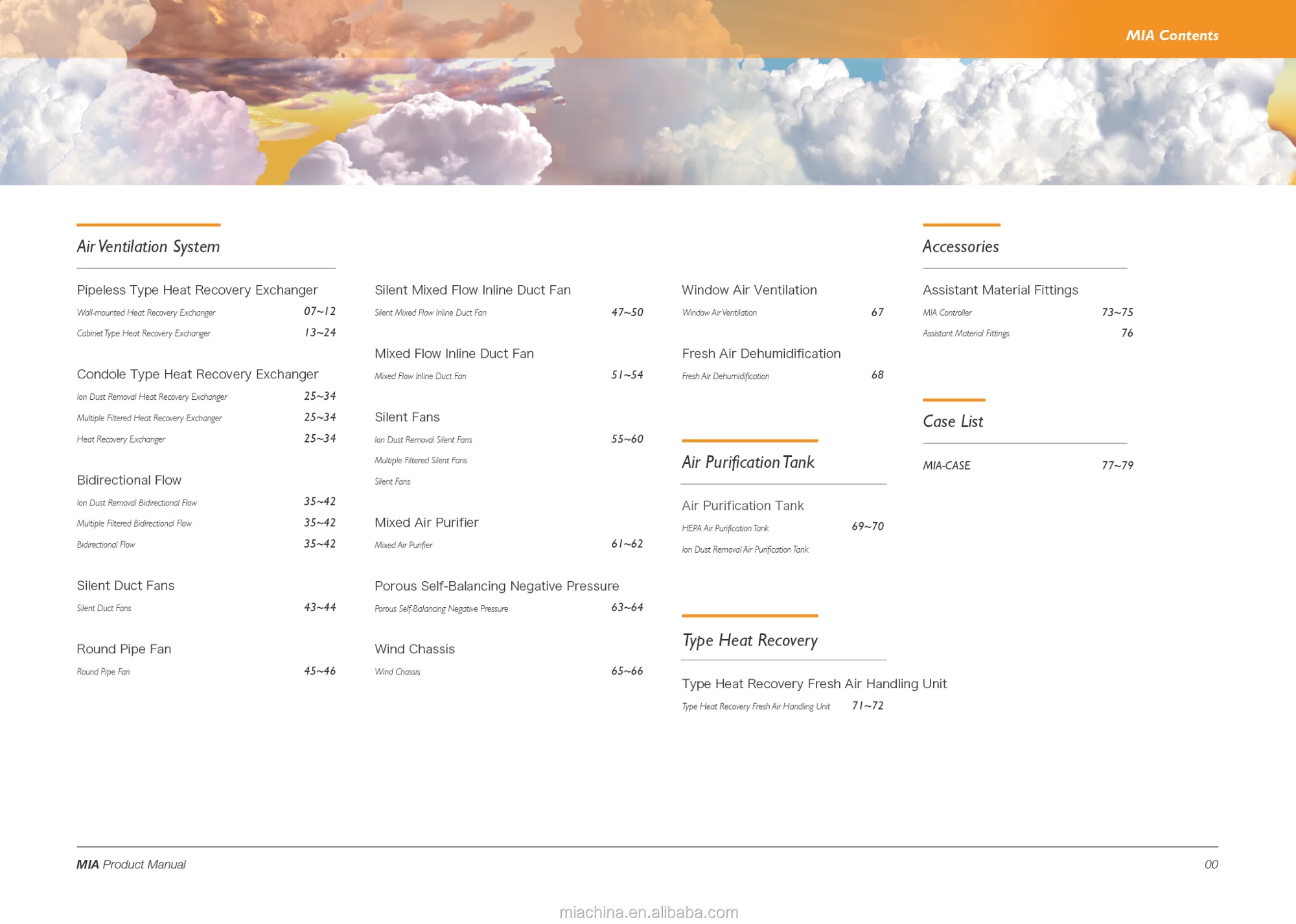Select the Air Ventilation System heading

tap(148, 247)
